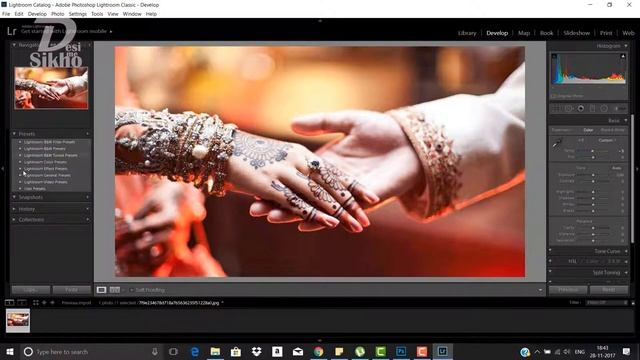
Task: Select the Adjustment Brush tool
Action: [619, 109]
